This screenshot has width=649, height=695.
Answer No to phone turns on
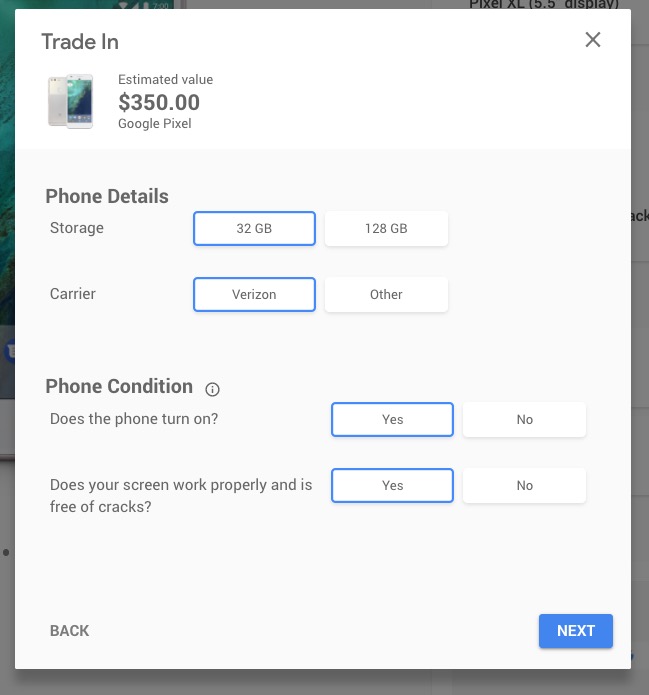(x=524, y=419)
